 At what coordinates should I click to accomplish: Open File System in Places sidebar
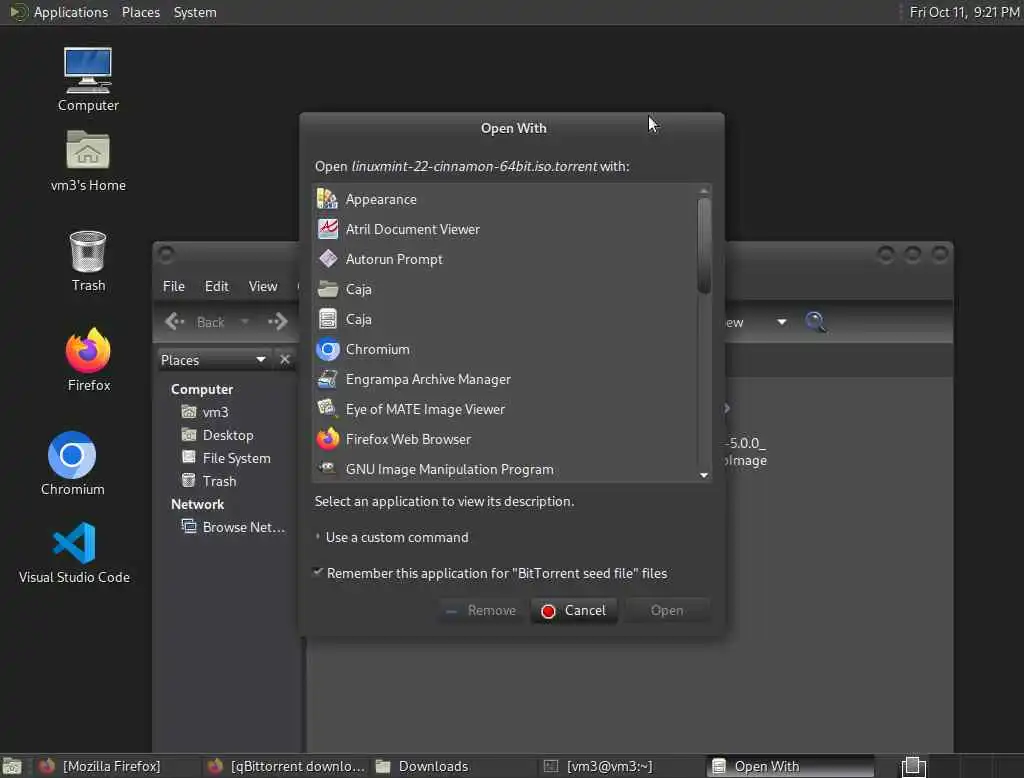coord(225,458)
